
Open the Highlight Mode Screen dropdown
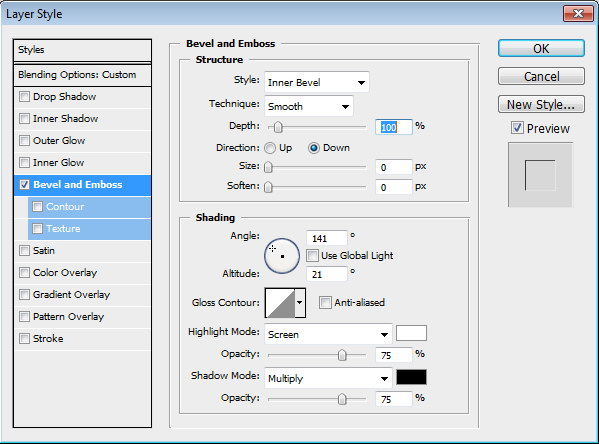tap(328, 334)
